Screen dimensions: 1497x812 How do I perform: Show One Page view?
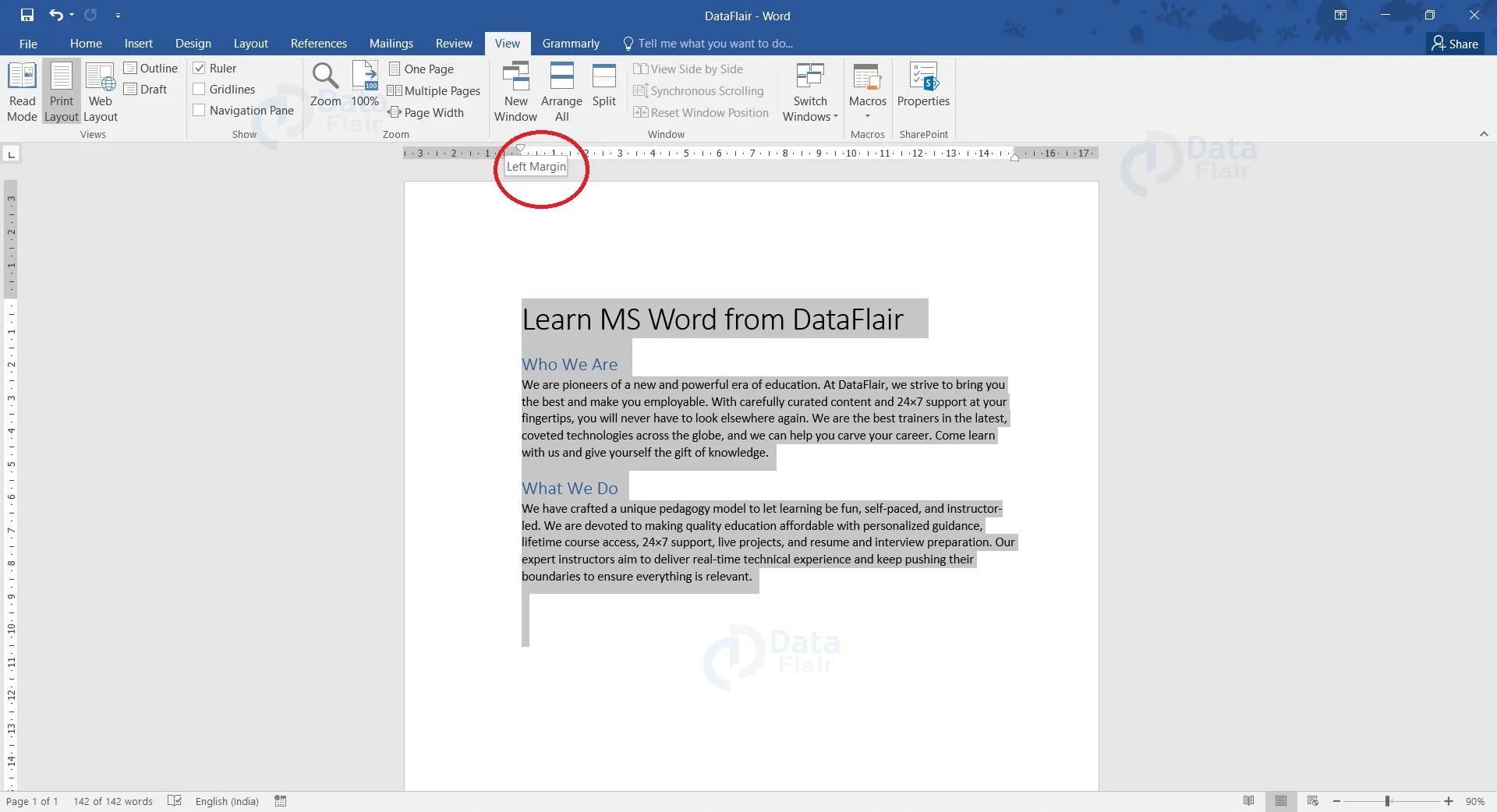click(422, 69)
